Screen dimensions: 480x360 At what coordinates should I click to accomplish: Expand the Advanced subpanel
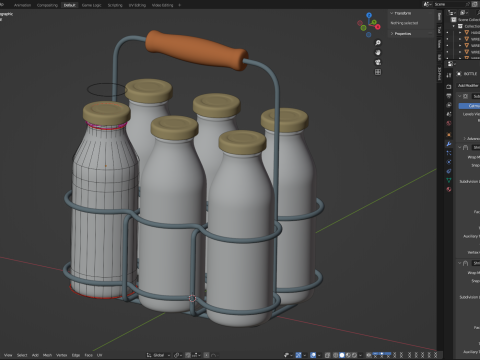pos(464,138)
